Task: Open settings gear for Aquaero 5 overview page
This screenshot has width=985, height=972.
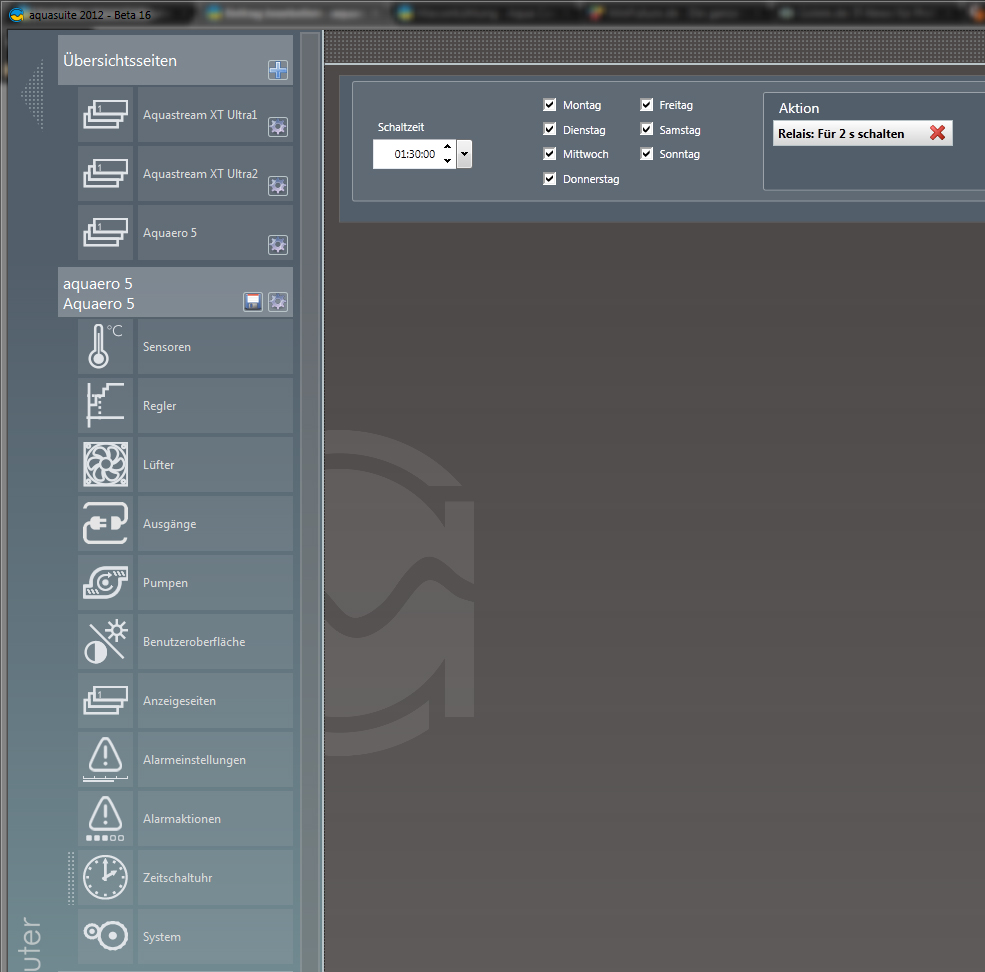Action: click(278, 244)
